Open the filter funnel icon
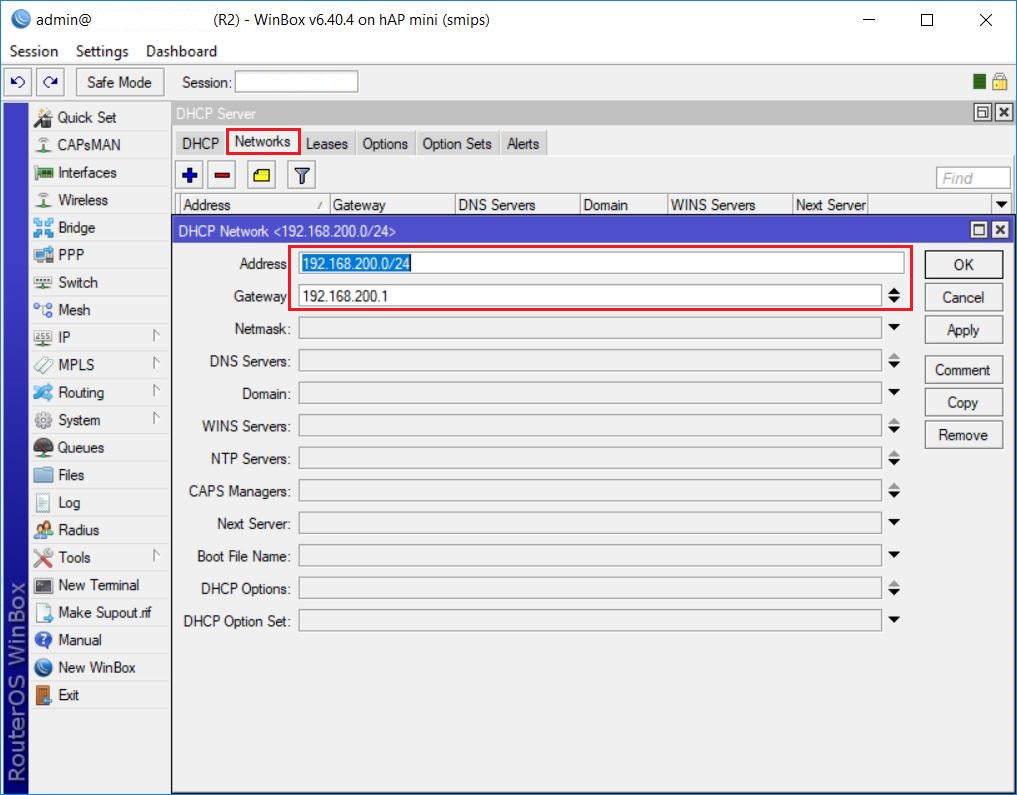 point(302,175)
